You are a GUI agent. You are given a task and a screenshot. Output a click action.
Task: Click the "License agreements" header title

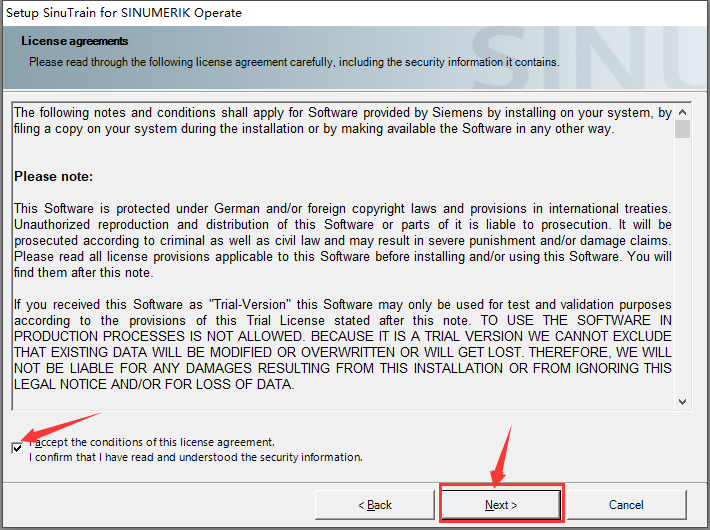click(x=75, y=41)
